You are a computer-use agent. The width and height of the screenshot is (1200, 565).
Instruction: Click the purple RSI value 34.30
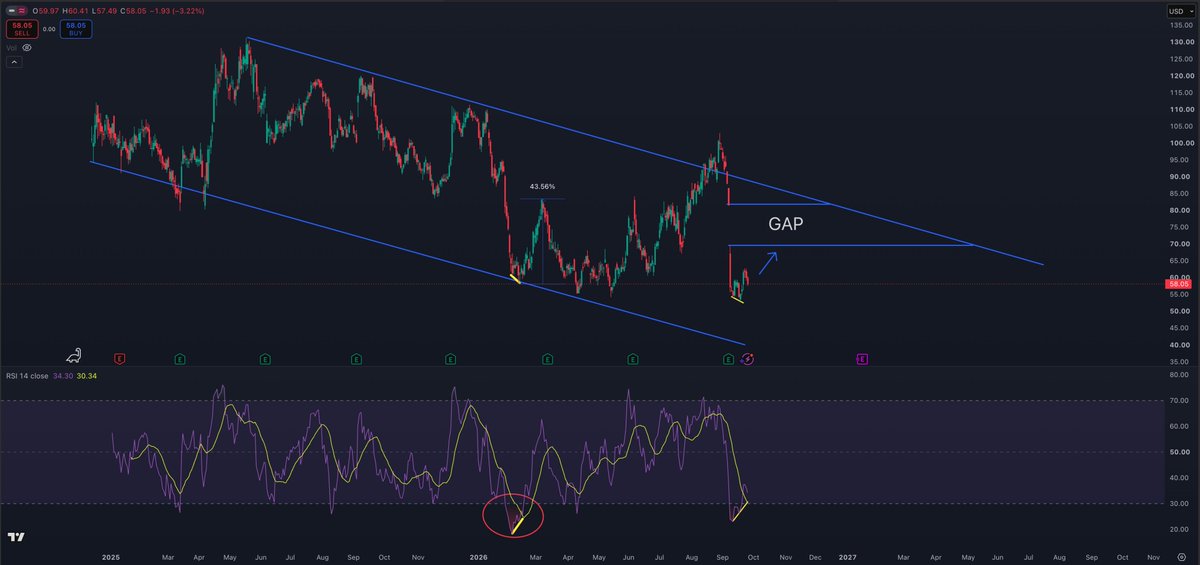click(x=63, y=376)
